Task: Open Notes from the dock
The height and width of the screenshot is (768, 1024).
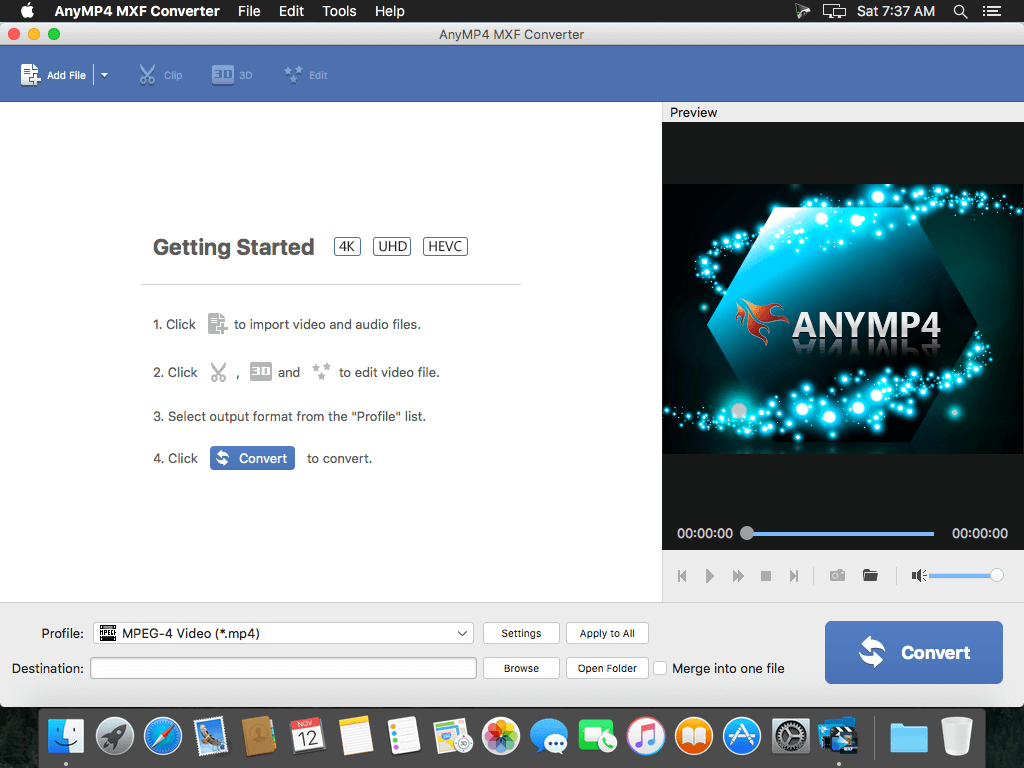Action: (356, 737)
